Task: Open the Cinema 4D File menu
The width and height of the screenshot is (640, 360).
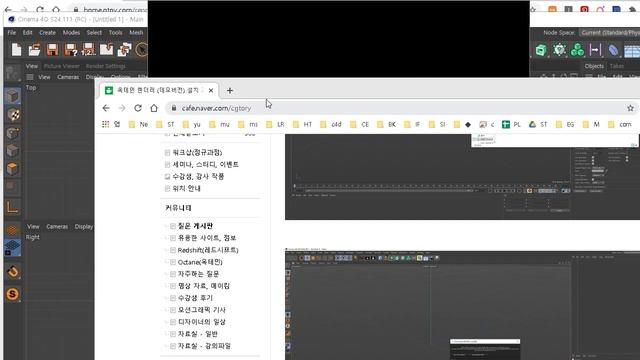Action: 12,33
